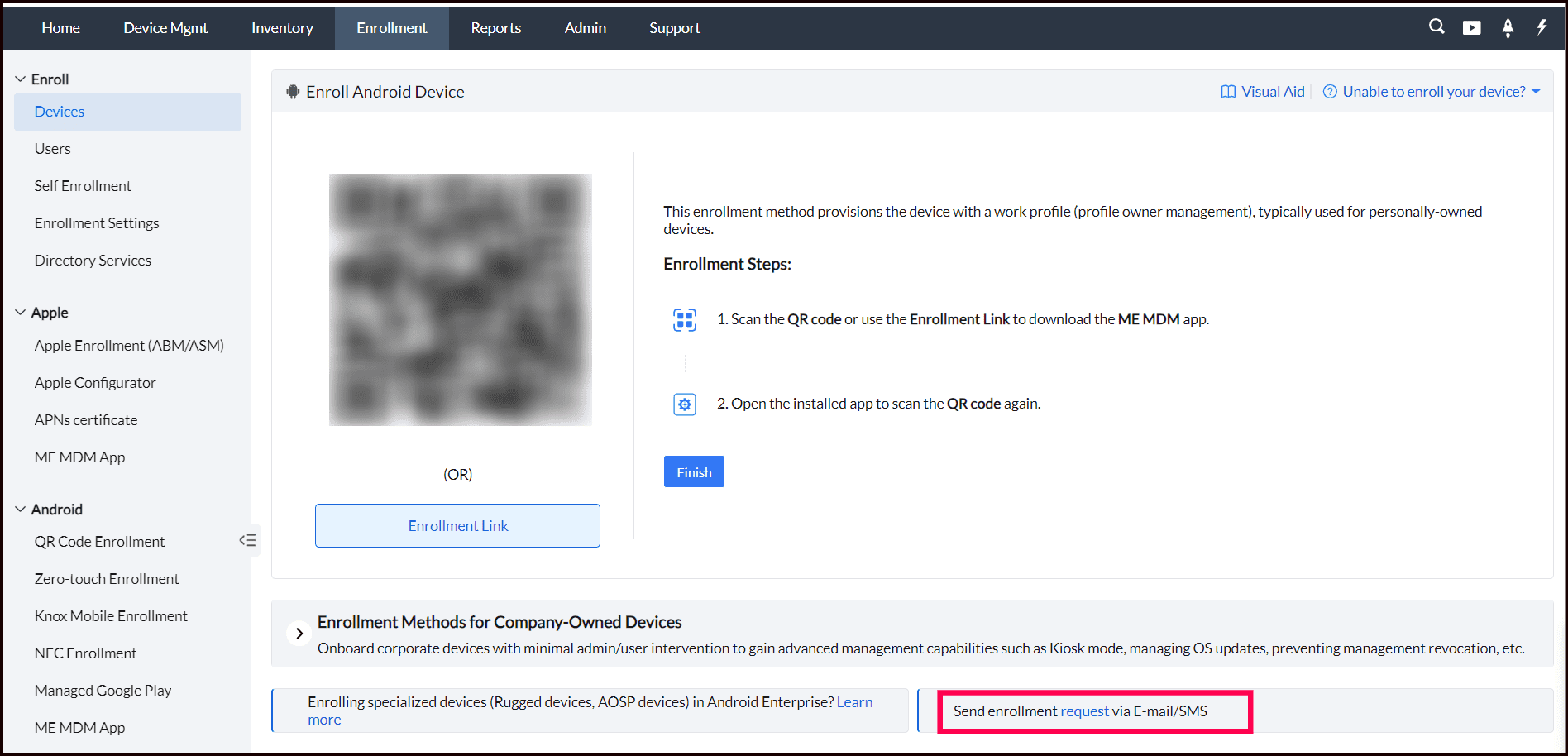Open QR Code Enrollment
This screenshot has height=756, width=1568.
[100, 542]
